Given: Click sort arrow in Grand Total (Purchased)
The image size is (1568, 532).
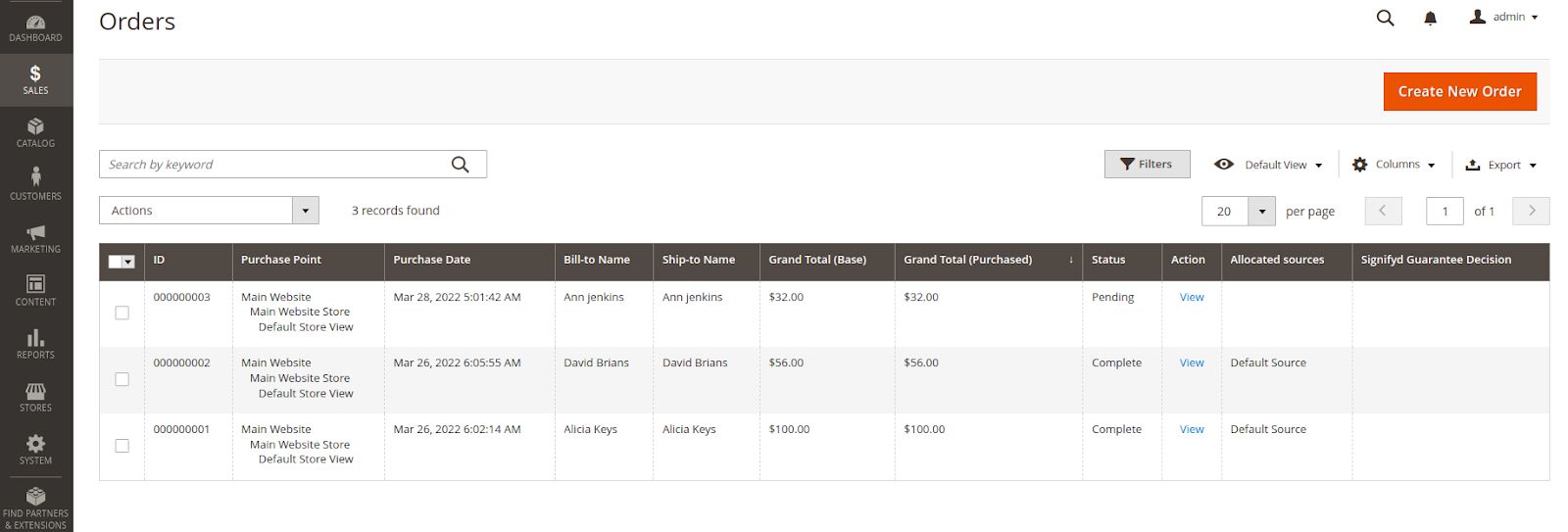Looking at the screenshot, I should click(1070, 260).
